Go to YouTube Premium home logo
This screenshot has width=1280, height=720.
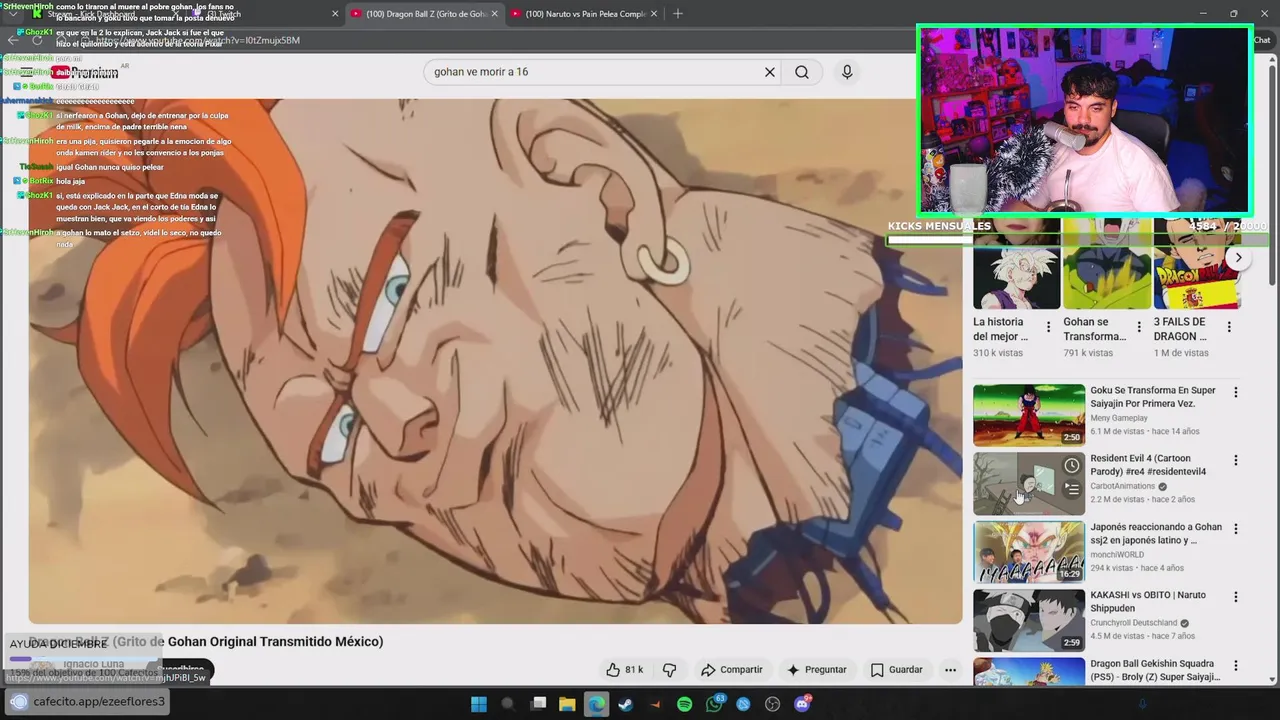(86, 72)
